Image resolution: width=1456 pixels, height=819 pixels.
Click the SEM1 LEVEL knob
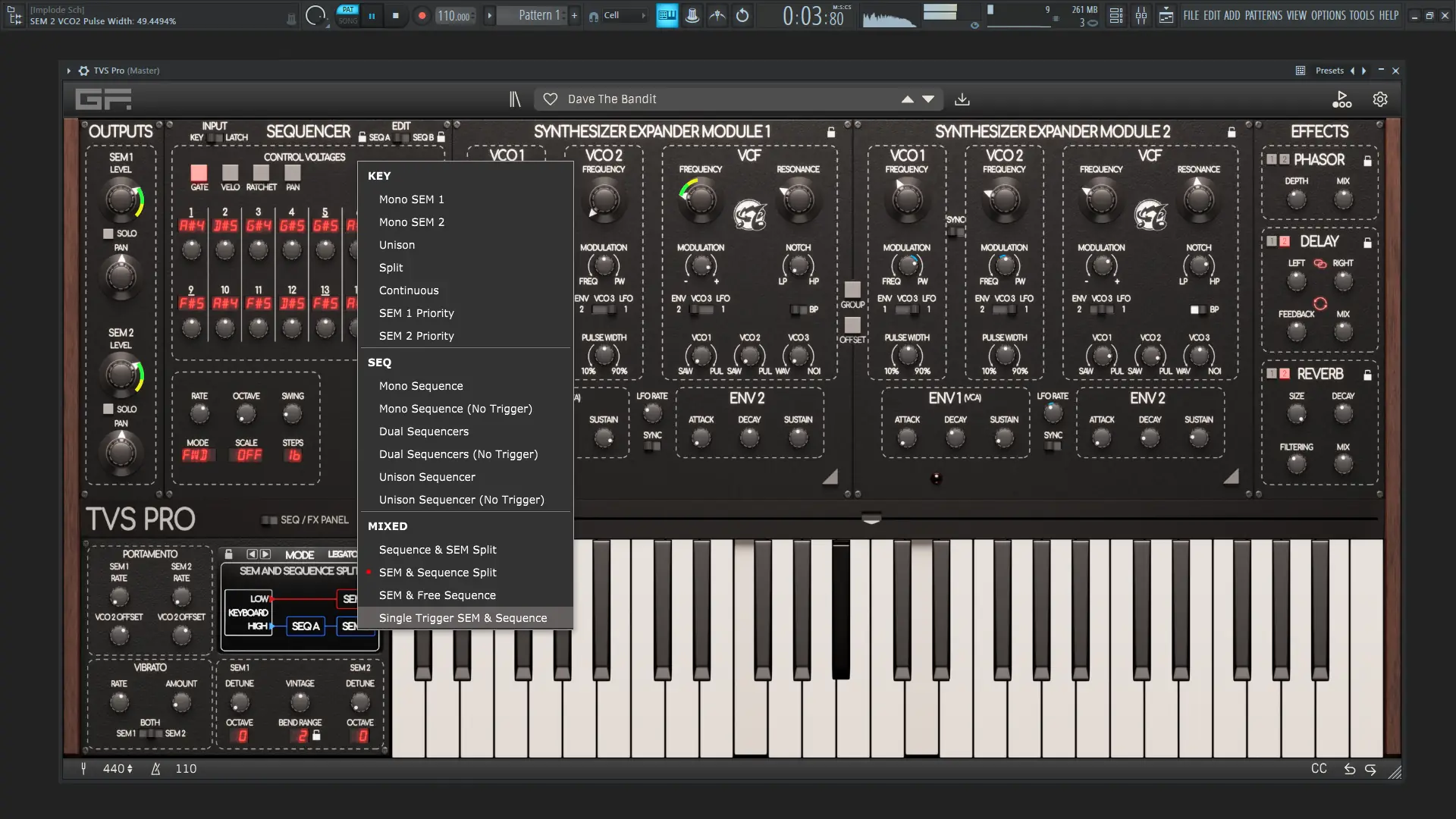(x=121, y=200)
